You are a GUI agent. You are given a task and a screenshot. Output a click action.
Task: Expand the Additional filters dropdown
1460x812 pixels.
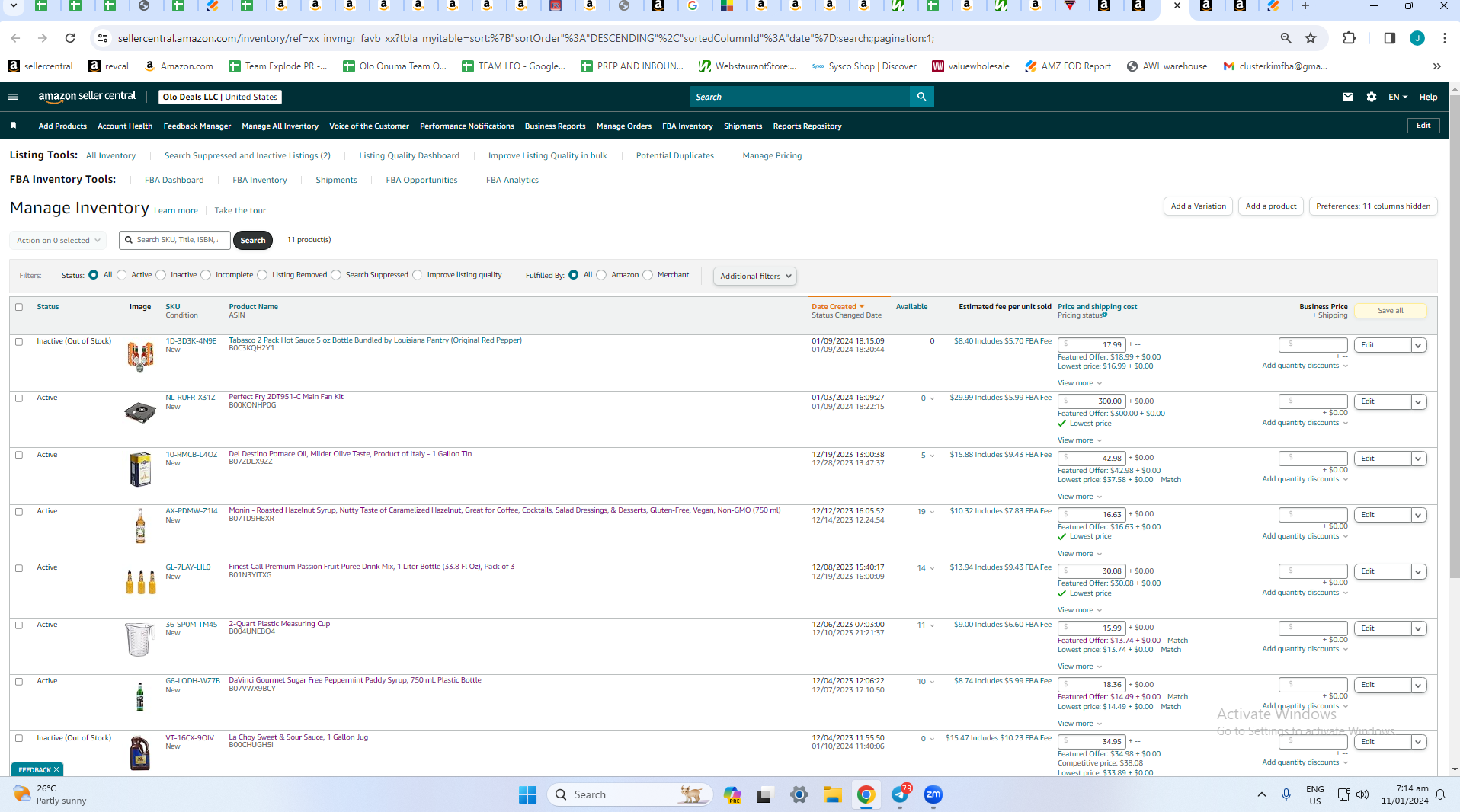(x=755, y=276)
